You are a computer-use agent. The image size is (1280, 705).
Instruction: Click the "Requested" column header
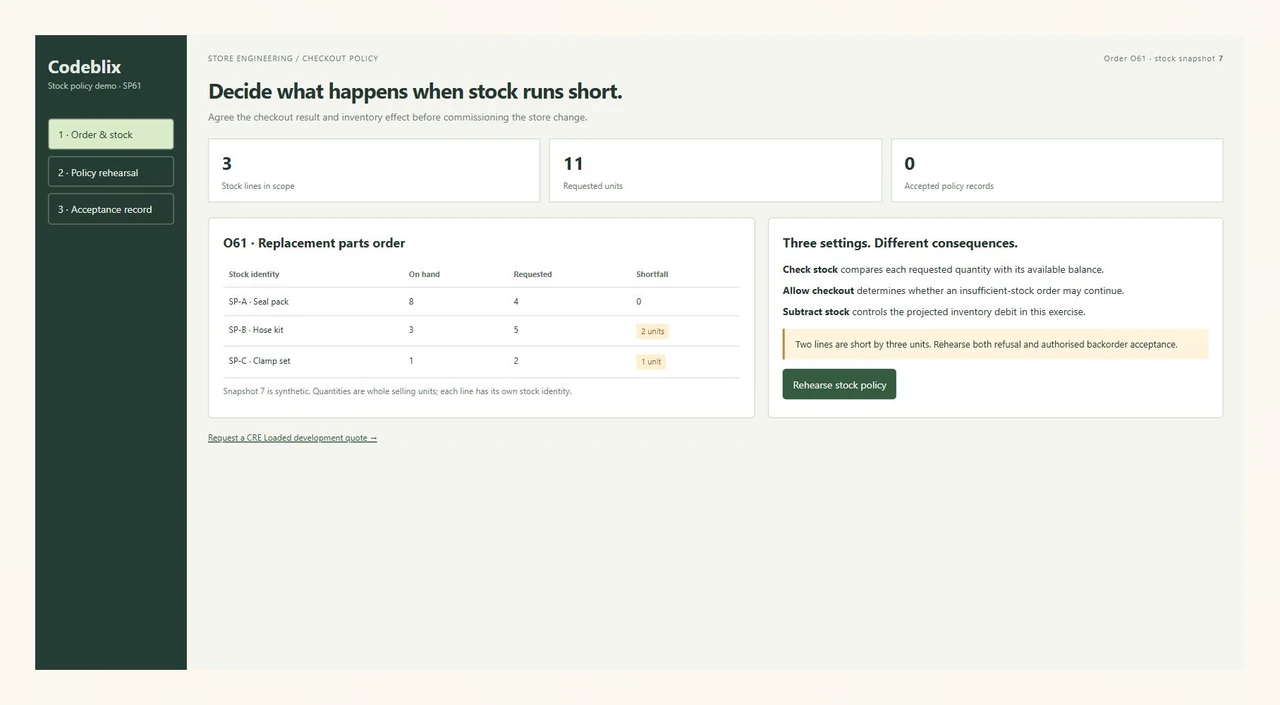533,274
